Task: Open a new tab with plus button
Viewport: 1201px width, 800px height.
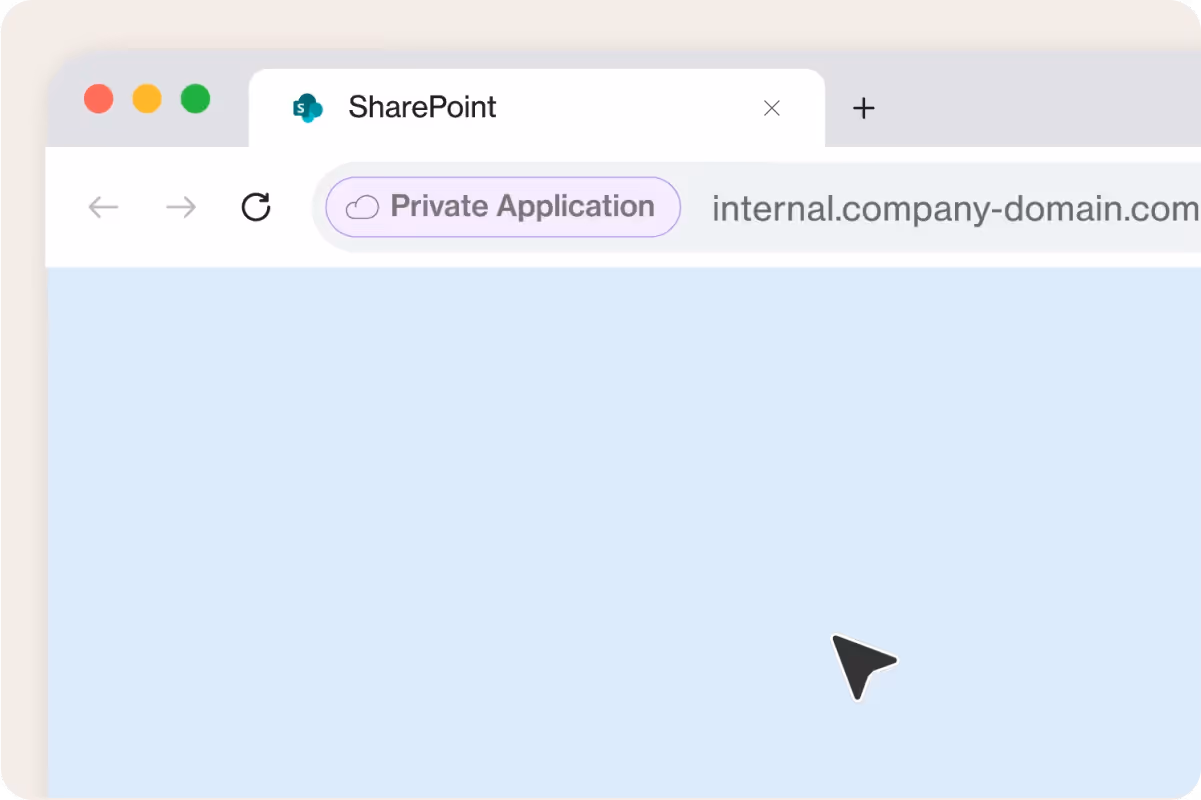Action: 864,108
